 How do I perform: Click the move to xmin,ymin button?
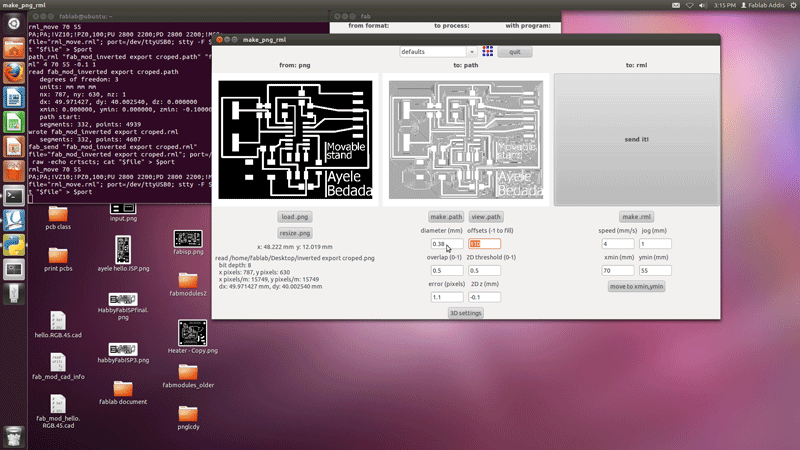637,286
